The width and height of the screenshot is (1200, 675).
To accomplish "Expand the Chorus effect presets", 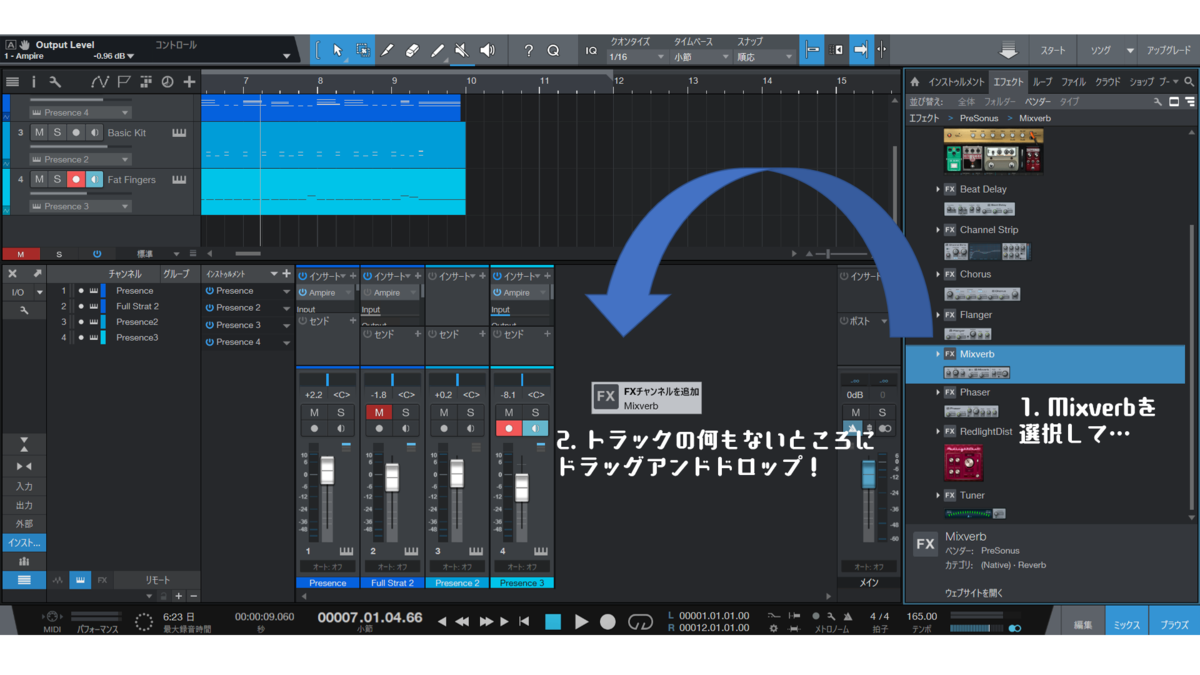I will pyautogui.click(x=938, y=274).
